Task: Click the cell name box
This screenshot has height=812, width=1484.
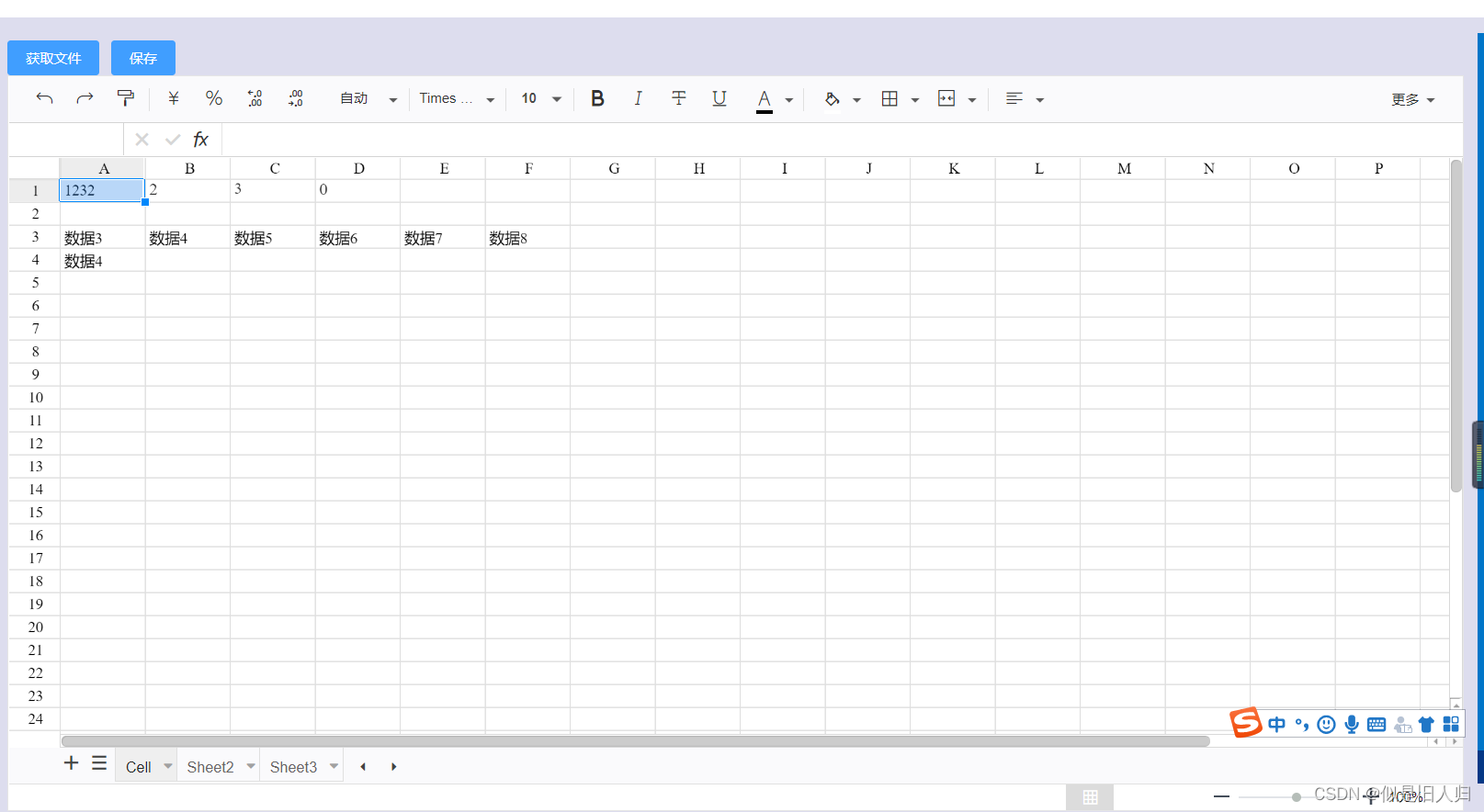Action: click(66, 140)
